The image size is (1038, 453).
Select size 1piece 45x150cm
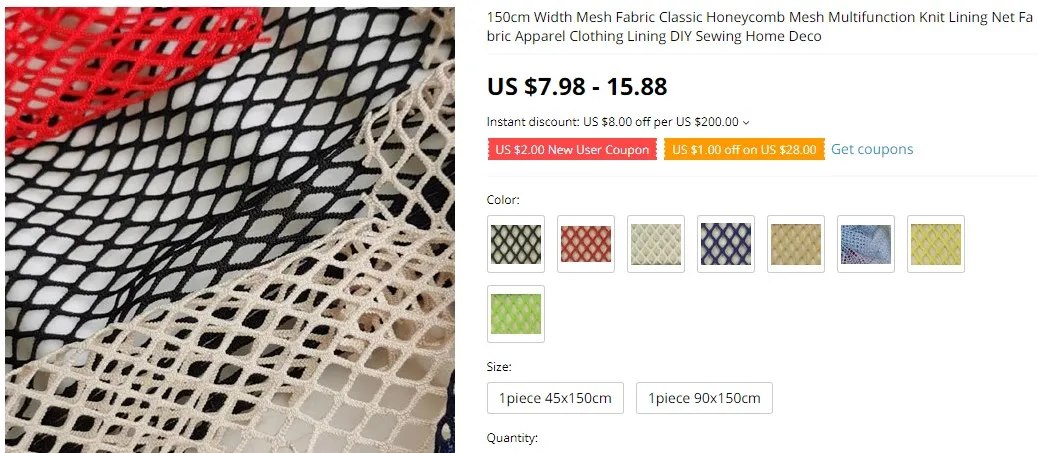555,398
